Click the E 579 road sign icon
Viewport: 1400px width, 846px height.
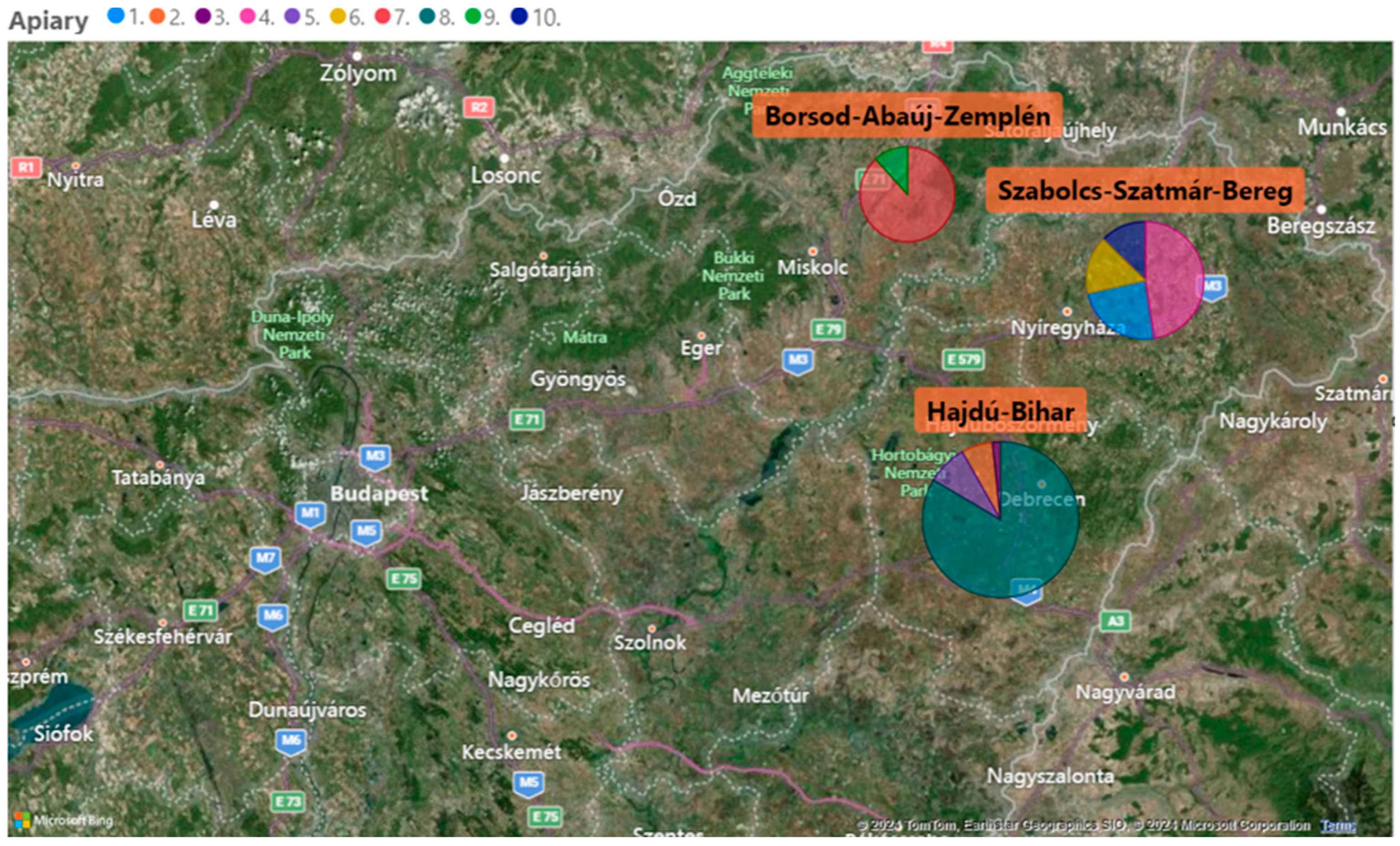coord(964,359)
